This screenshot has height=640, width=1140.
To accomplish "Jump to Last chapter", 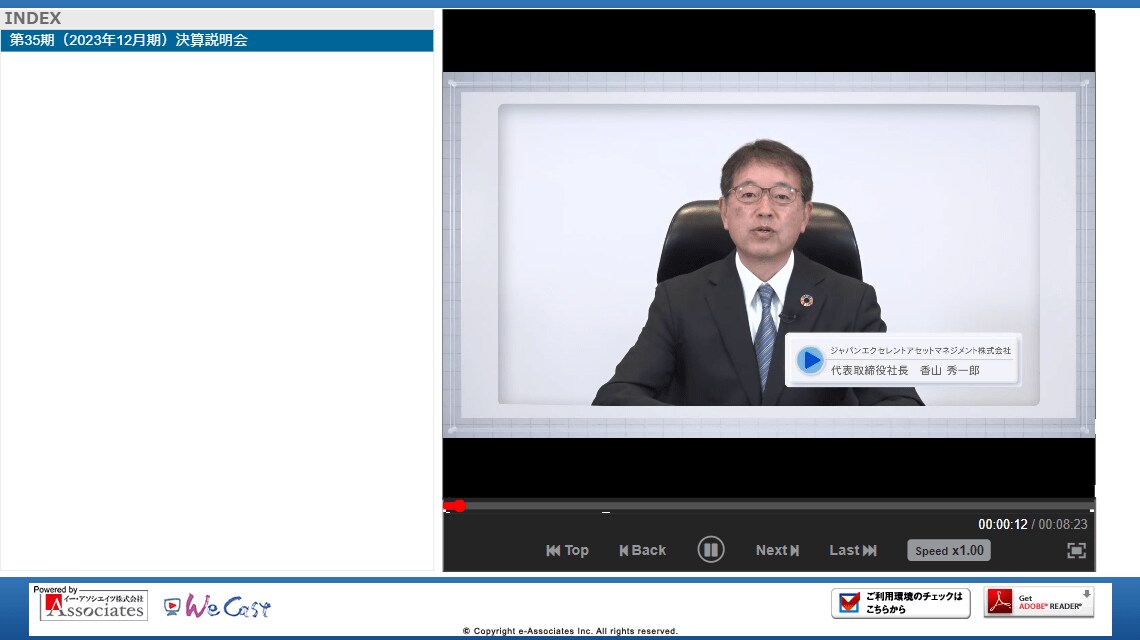I will [x=852, y=550].
